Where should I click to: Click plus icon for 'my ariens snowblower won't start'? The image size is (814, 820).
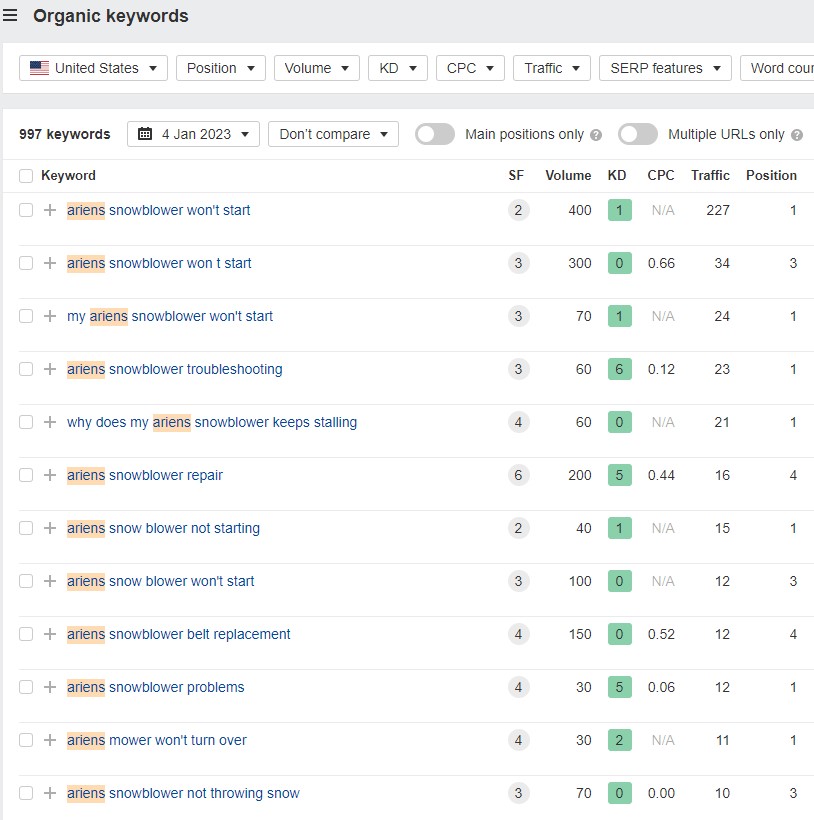[50, 316]
